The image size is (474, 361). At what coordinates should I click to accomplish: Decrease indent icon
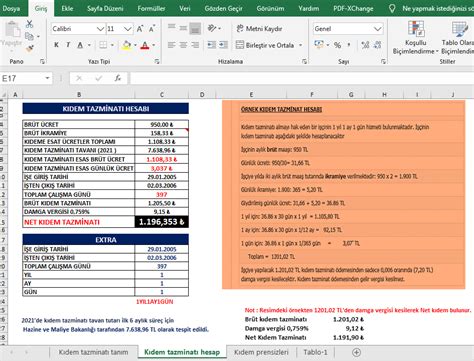coord(212,45)
